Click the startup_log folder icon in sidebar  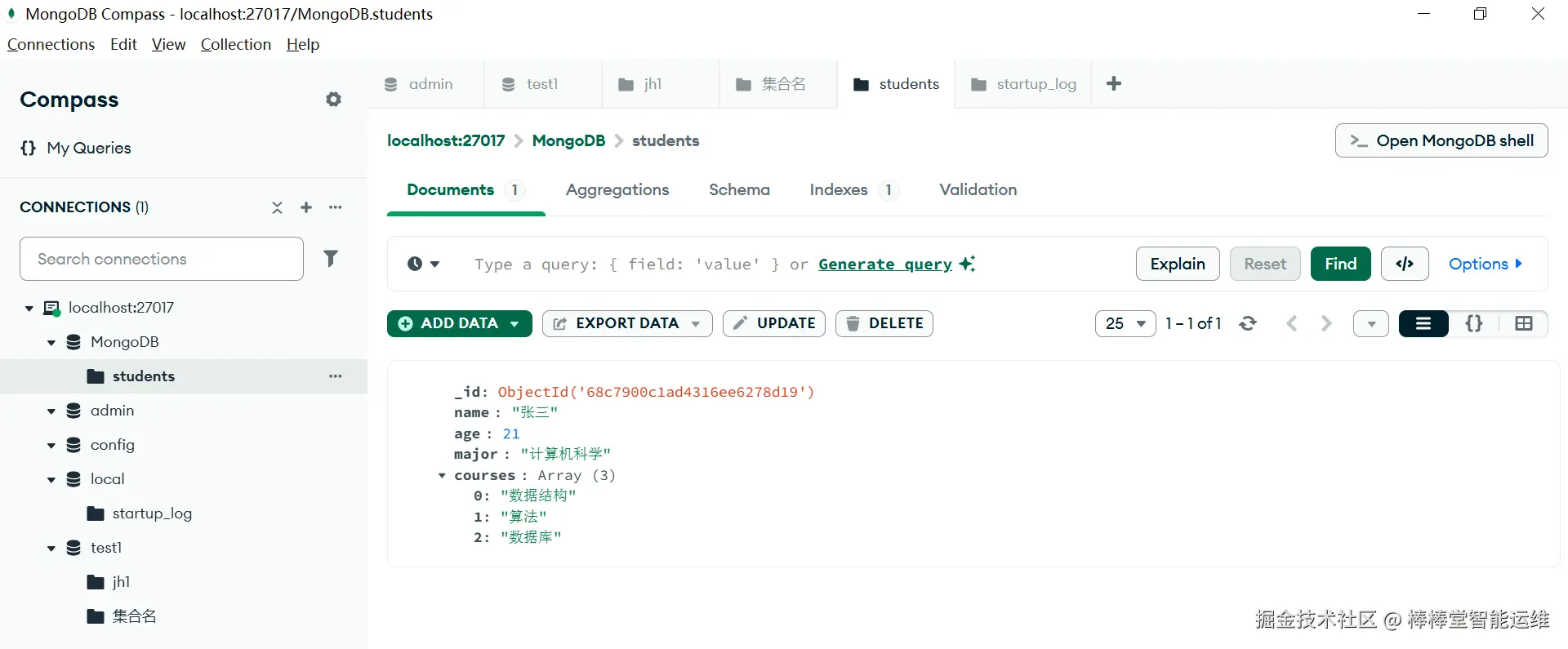(x=96, y=513)
